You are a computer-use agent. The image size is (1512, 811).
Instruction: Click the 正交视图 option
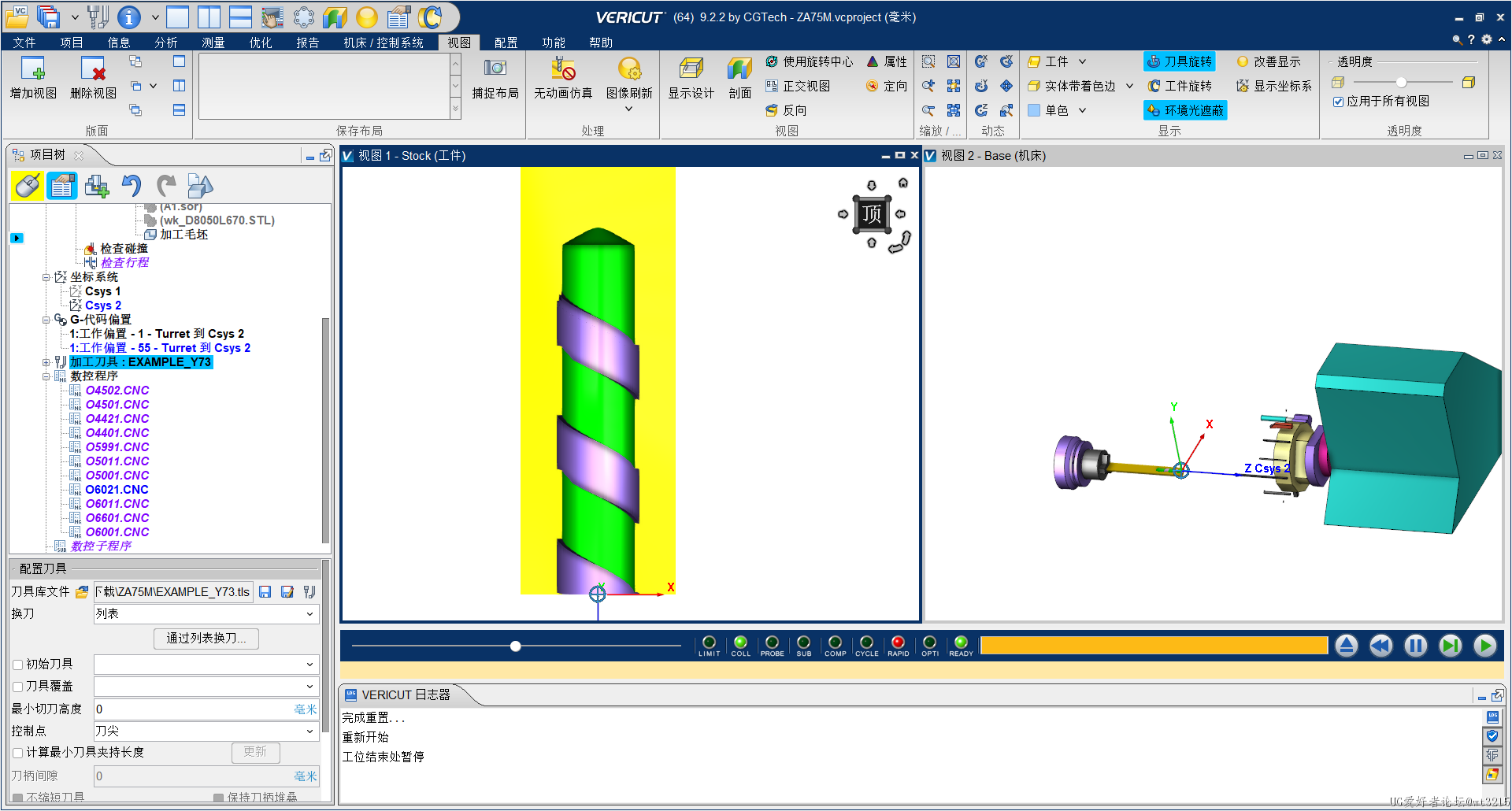pos(798,86)
